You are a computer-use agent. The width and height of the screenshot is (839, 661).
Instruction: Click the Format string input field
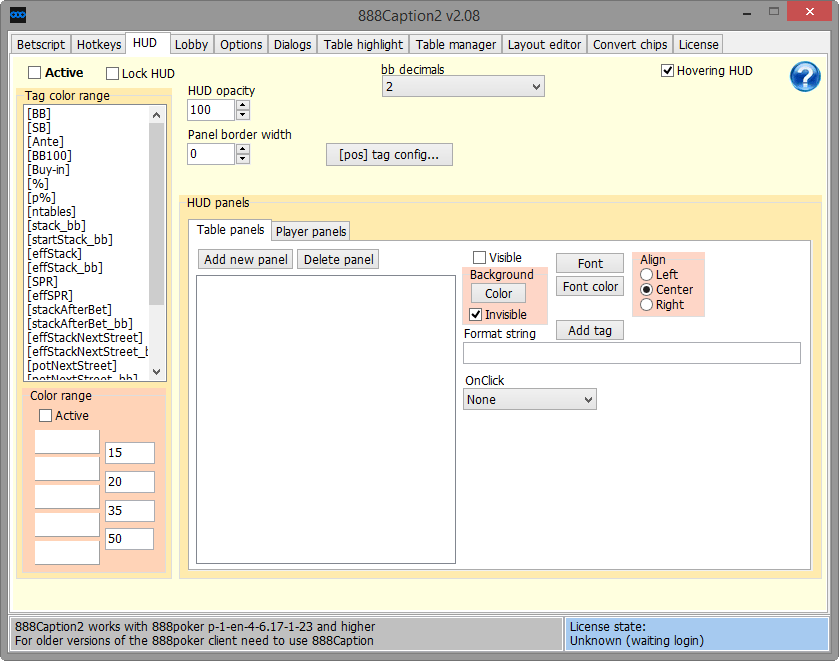pos(632,353)
